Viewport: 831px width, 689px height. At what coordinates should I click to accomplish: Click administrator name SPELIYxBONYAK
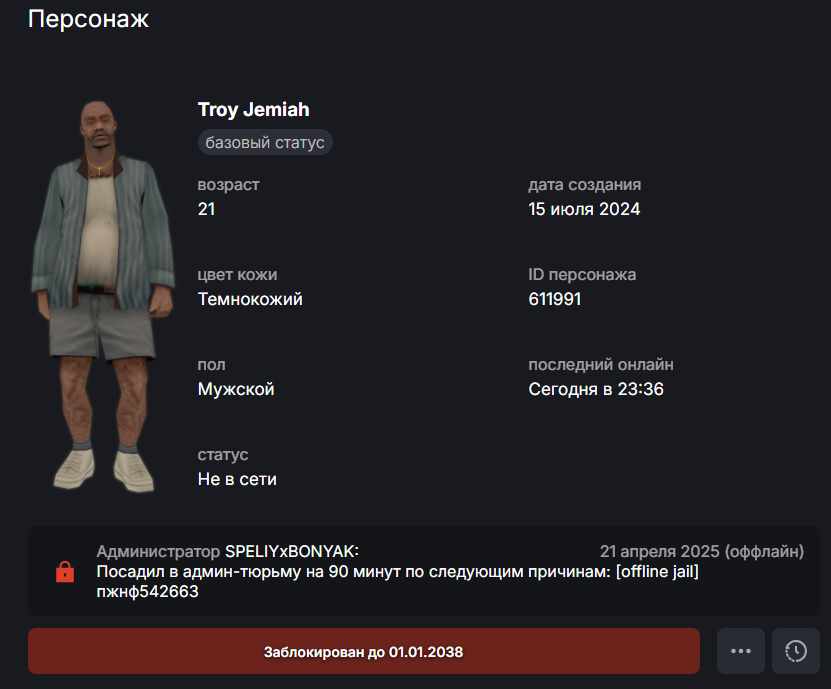292,551
